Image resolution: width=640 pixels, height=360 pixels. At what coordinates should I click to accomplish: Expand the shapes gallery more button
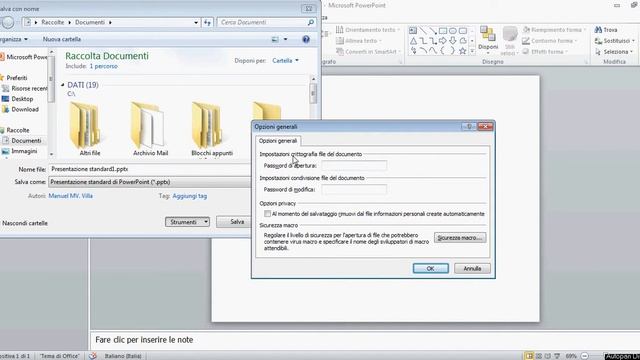pyautogui.click(x=472, y=51)
